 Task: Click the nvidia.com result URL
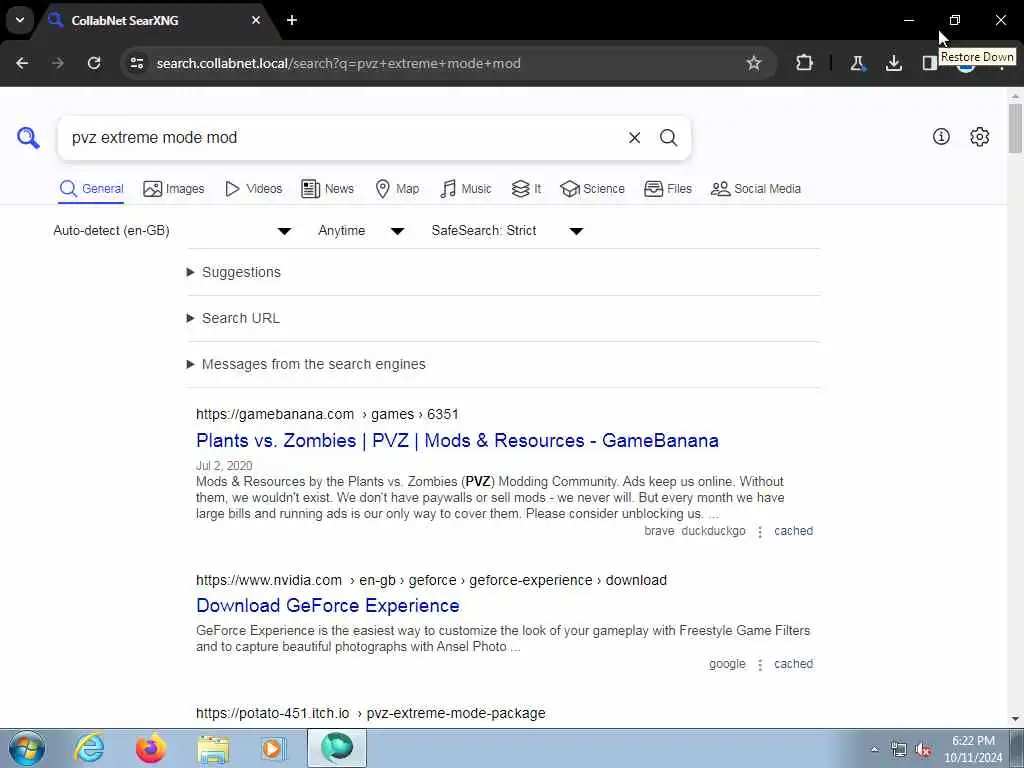coord(431,580)
